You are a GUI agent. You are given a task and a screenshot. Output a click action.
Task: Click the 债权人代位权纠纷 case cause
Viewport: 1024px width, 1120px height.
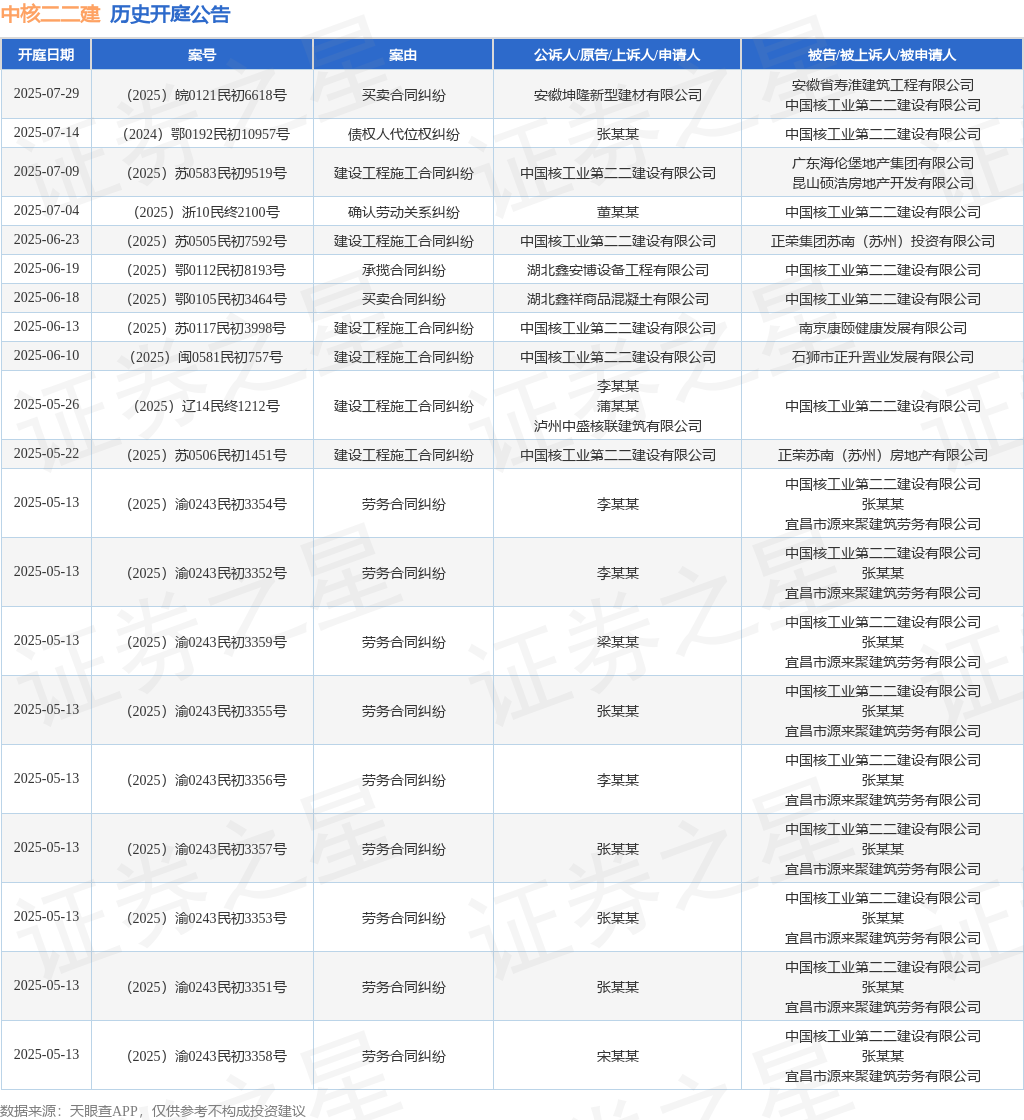403,134
